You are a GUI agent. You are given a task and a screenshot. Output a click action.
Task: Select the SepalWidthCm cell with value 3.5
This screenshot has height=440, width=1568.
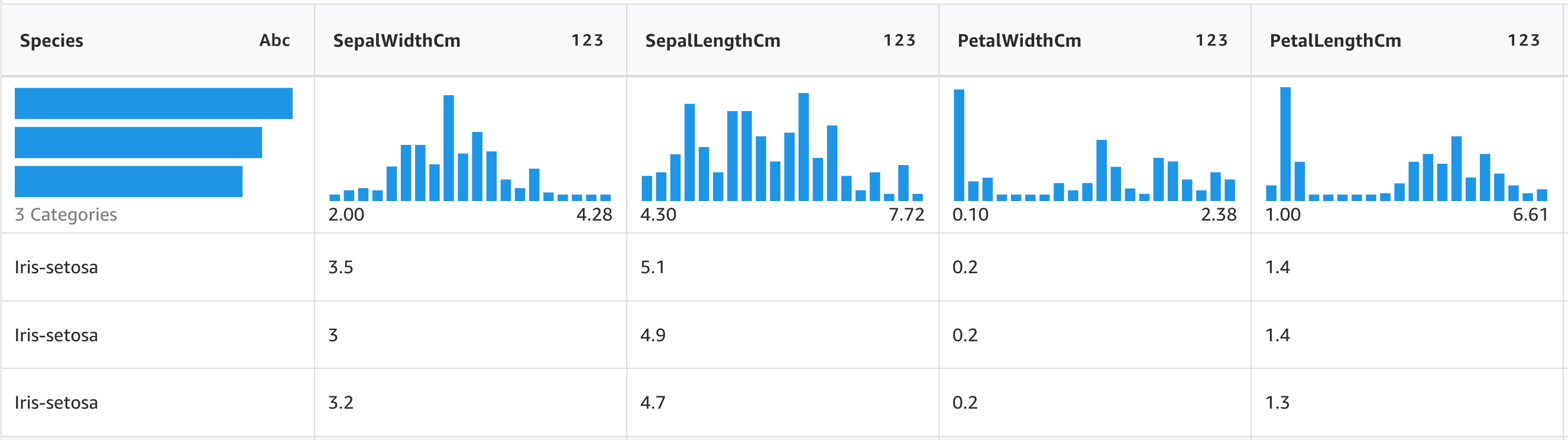[x=341, y=267]
